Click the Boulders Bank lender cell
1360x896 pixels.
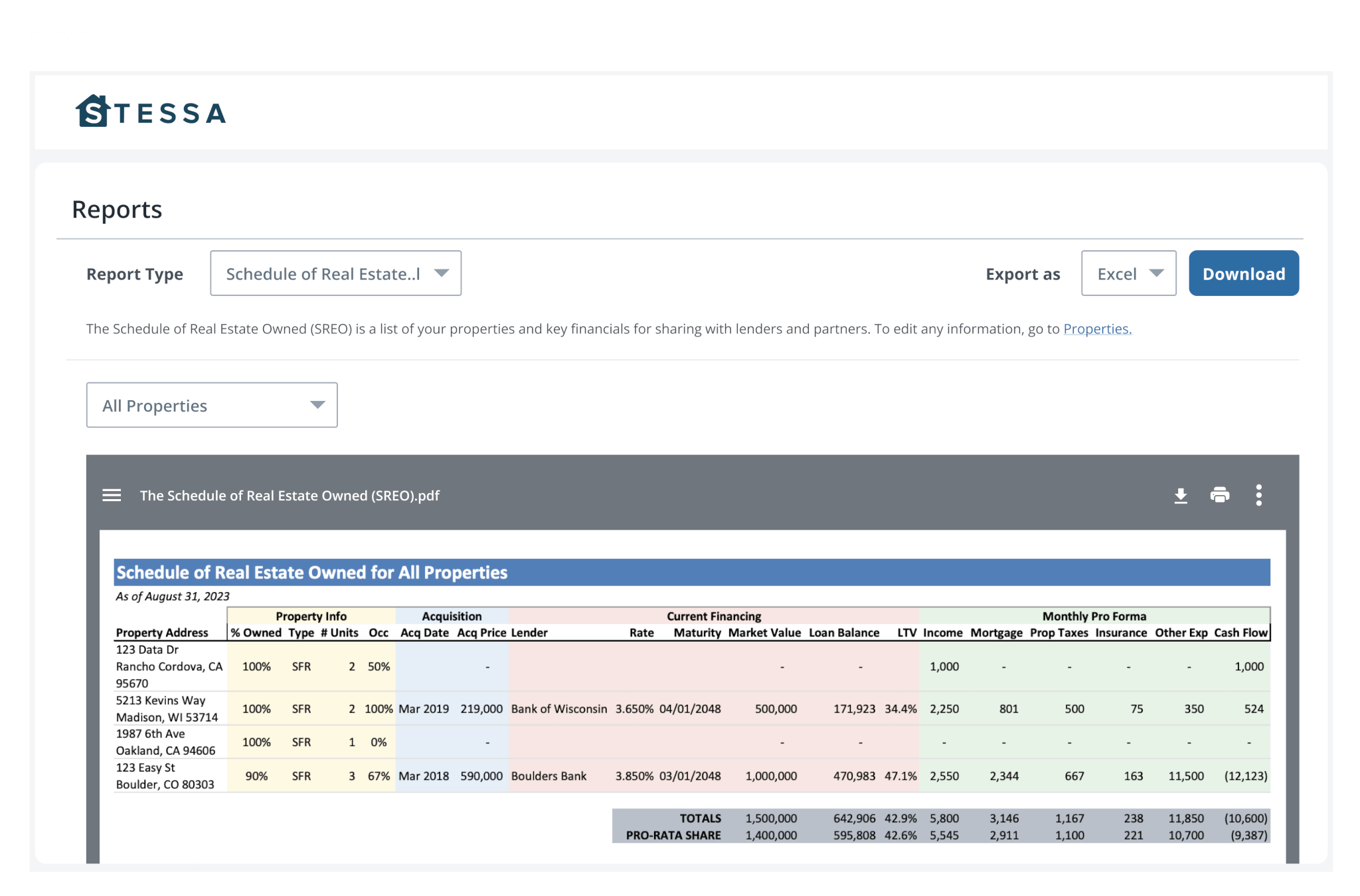tap(549, 776)
